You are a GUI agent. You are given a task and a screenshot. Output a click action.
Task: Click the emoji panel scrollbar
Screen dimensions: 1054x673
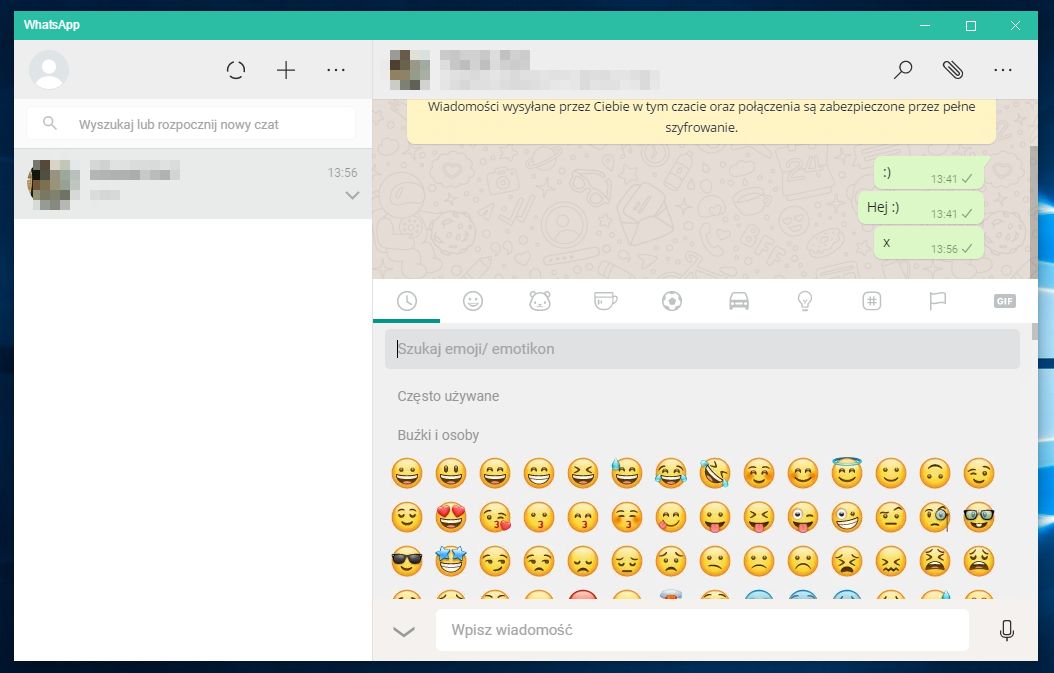(x=1035, y=332)
